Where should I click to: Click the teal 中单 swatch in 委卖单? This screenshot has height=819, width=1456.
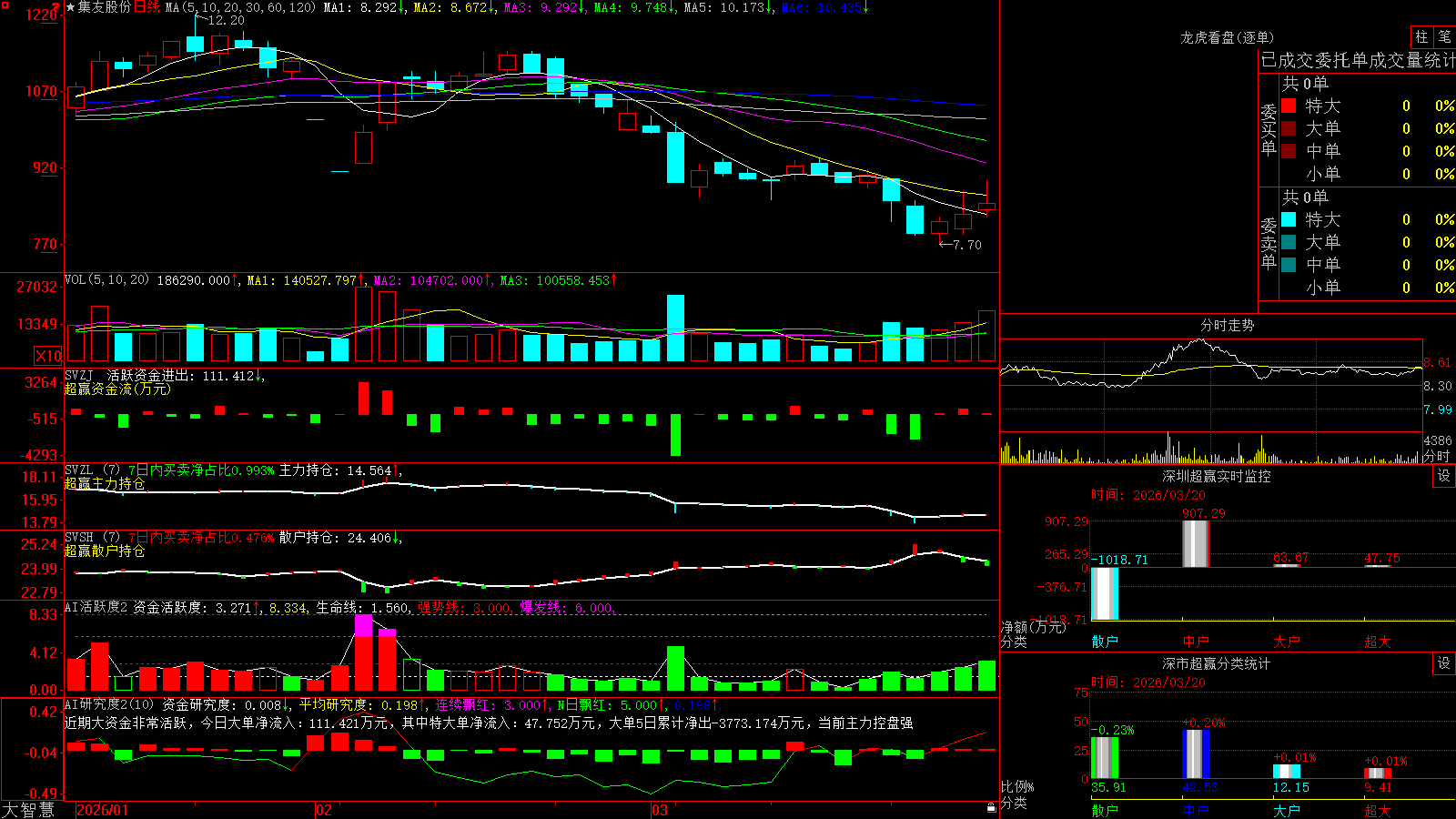(x=1289, y=265)
